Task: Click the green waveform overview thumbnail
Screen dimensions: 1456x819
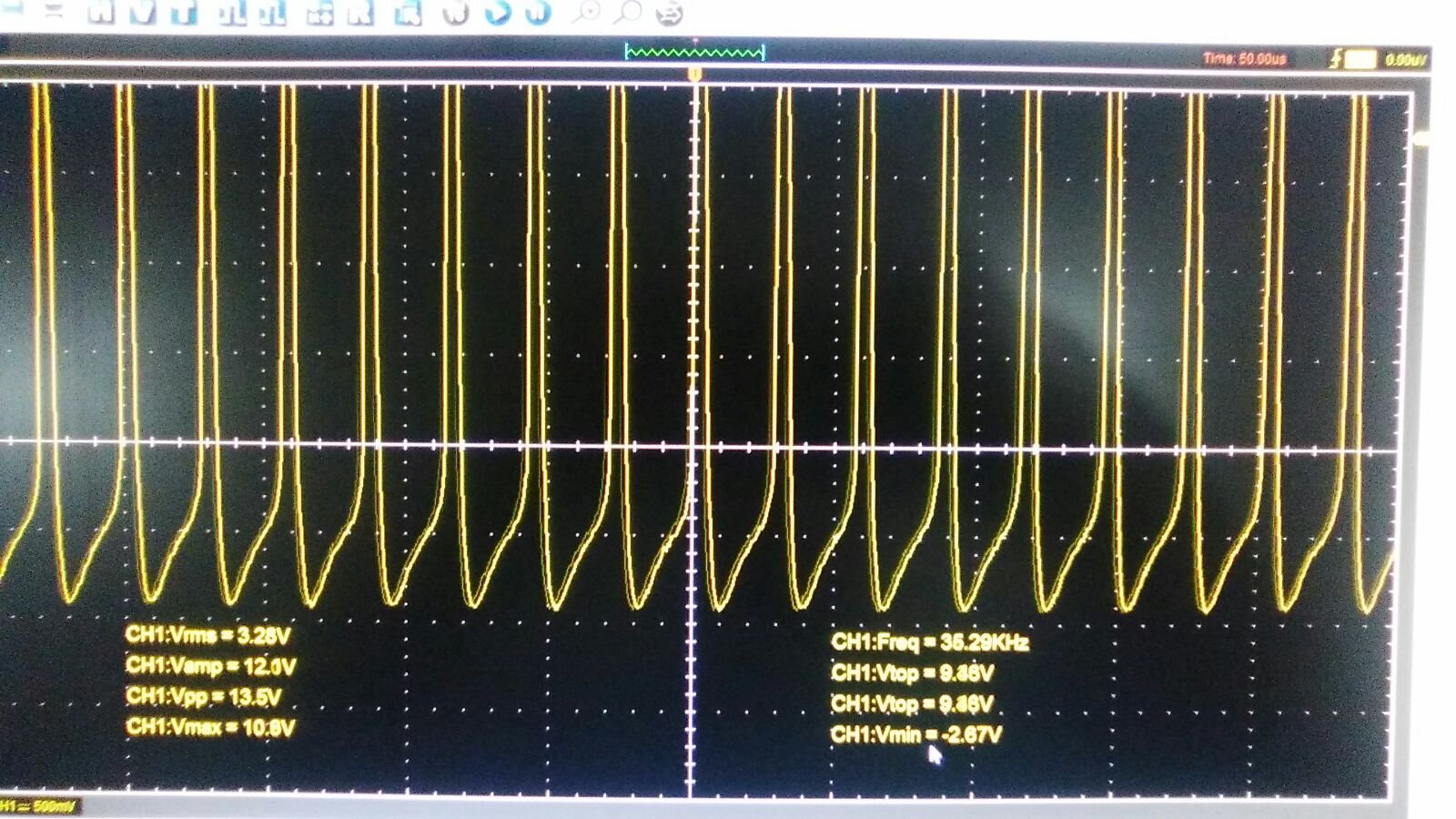Action: coord(694,53)
